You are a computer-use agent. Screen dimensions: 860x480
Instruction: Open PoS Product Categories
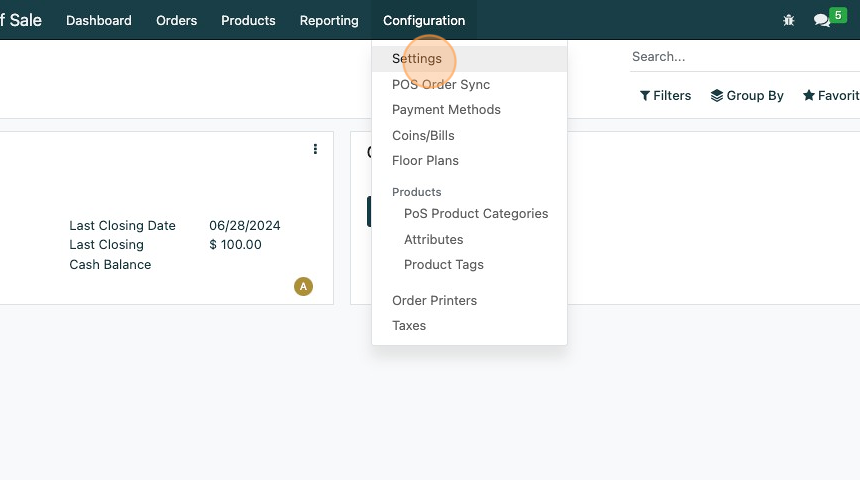(476, 214)
